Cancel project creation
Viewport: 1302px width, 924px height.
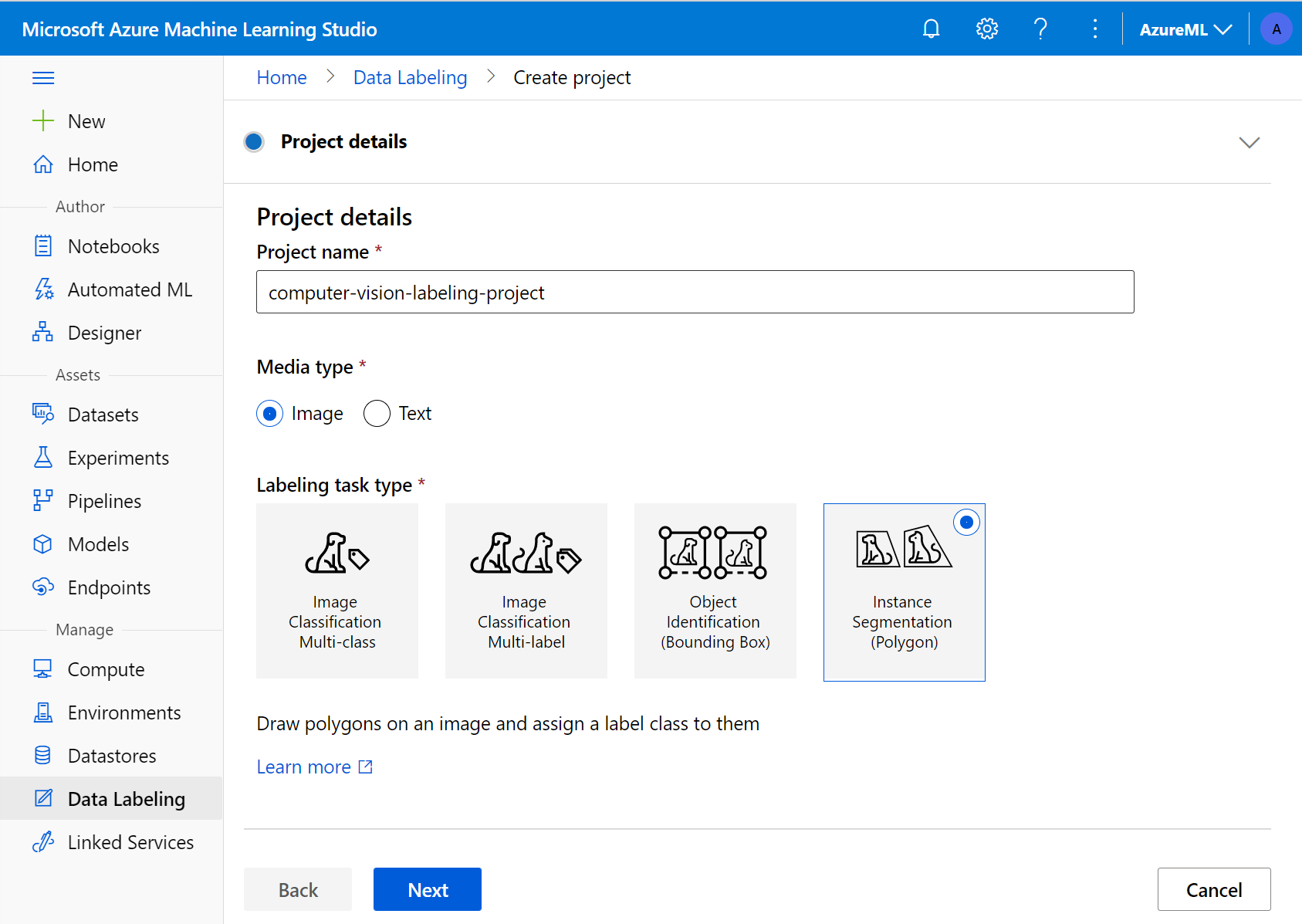click(1214, 889)
